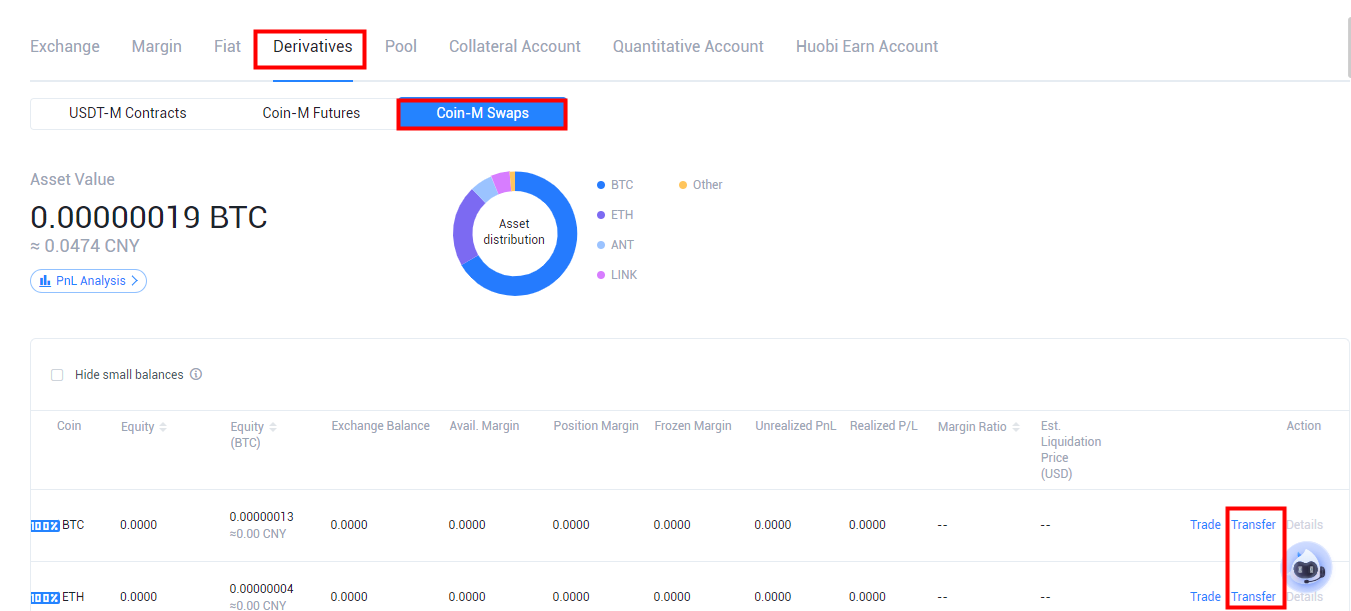Click the info icon beside Hide small balances

pyautogui.click(x=196, y=375)
